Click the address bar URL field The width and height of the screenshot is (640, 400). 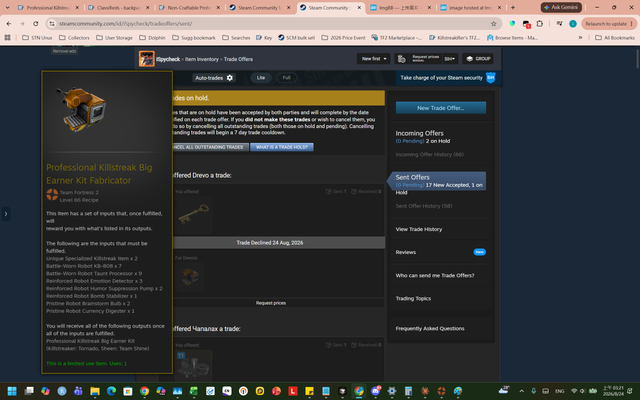[x=269, y=24]
